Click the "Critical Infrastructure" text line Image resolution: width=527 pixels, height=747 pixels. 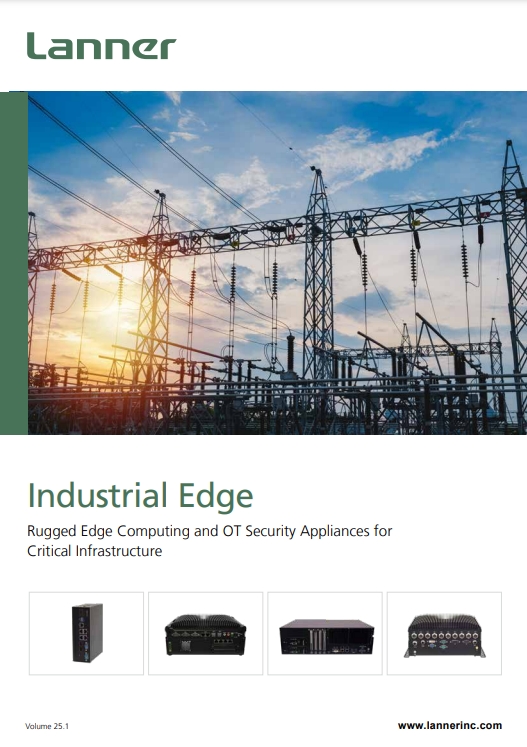point(94,551)
